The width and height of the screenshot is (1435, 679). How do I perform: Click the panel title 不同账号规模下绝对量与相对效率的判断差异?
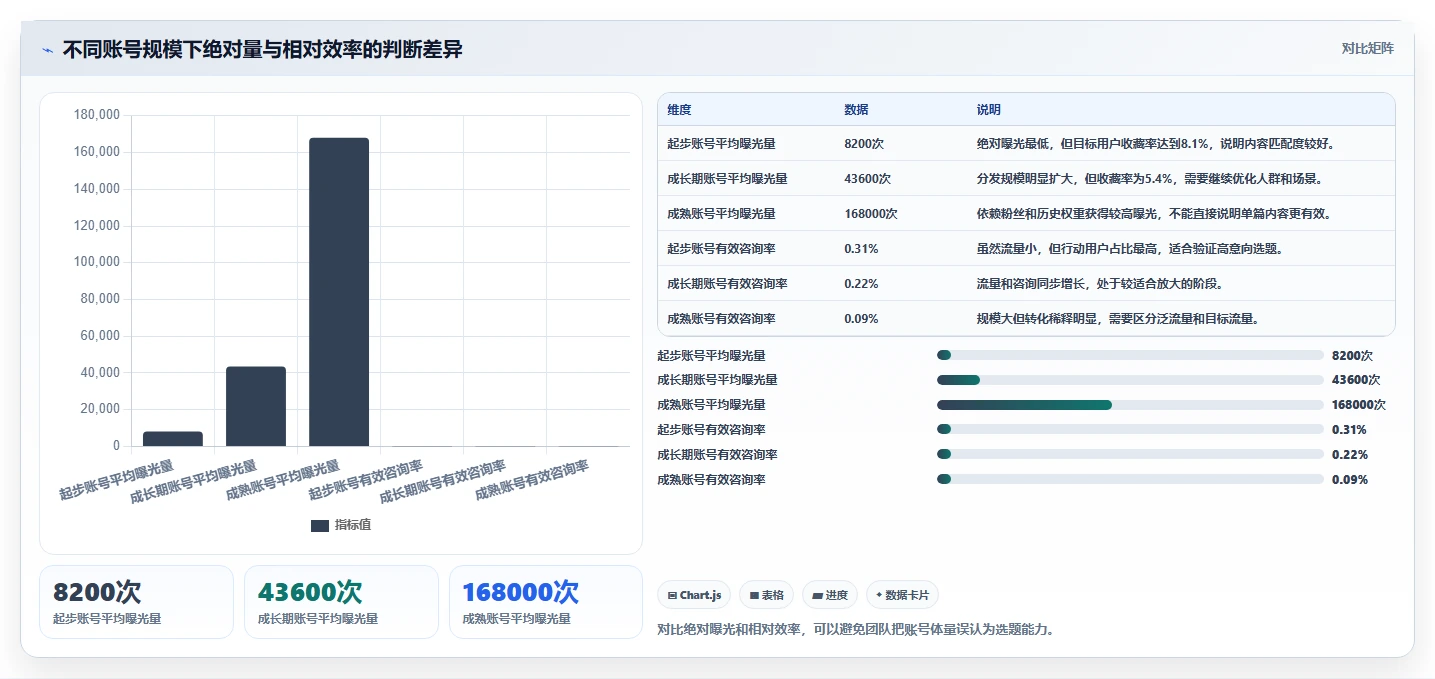262,50
